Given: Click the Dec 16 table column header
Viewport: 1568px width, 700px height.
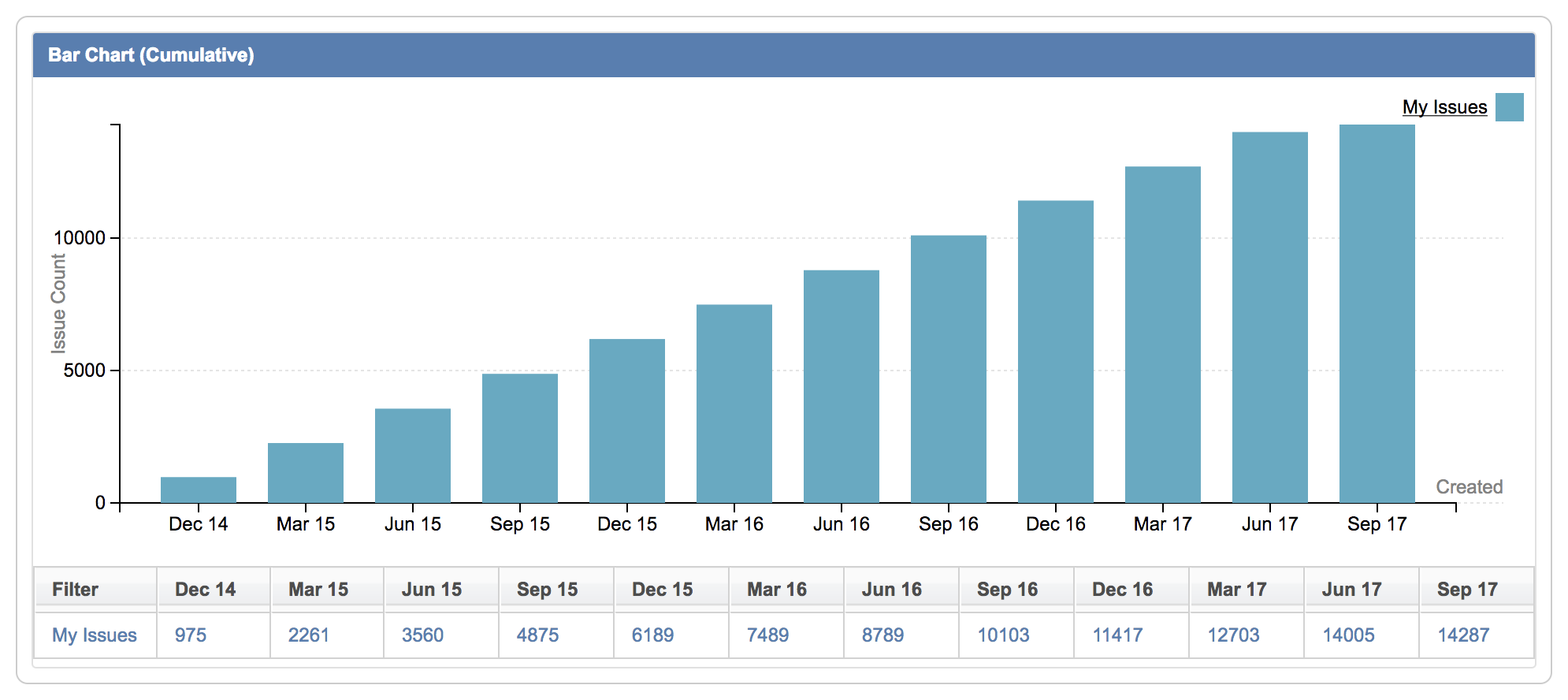Looking at the screenshot, I should coord(1122,590).
